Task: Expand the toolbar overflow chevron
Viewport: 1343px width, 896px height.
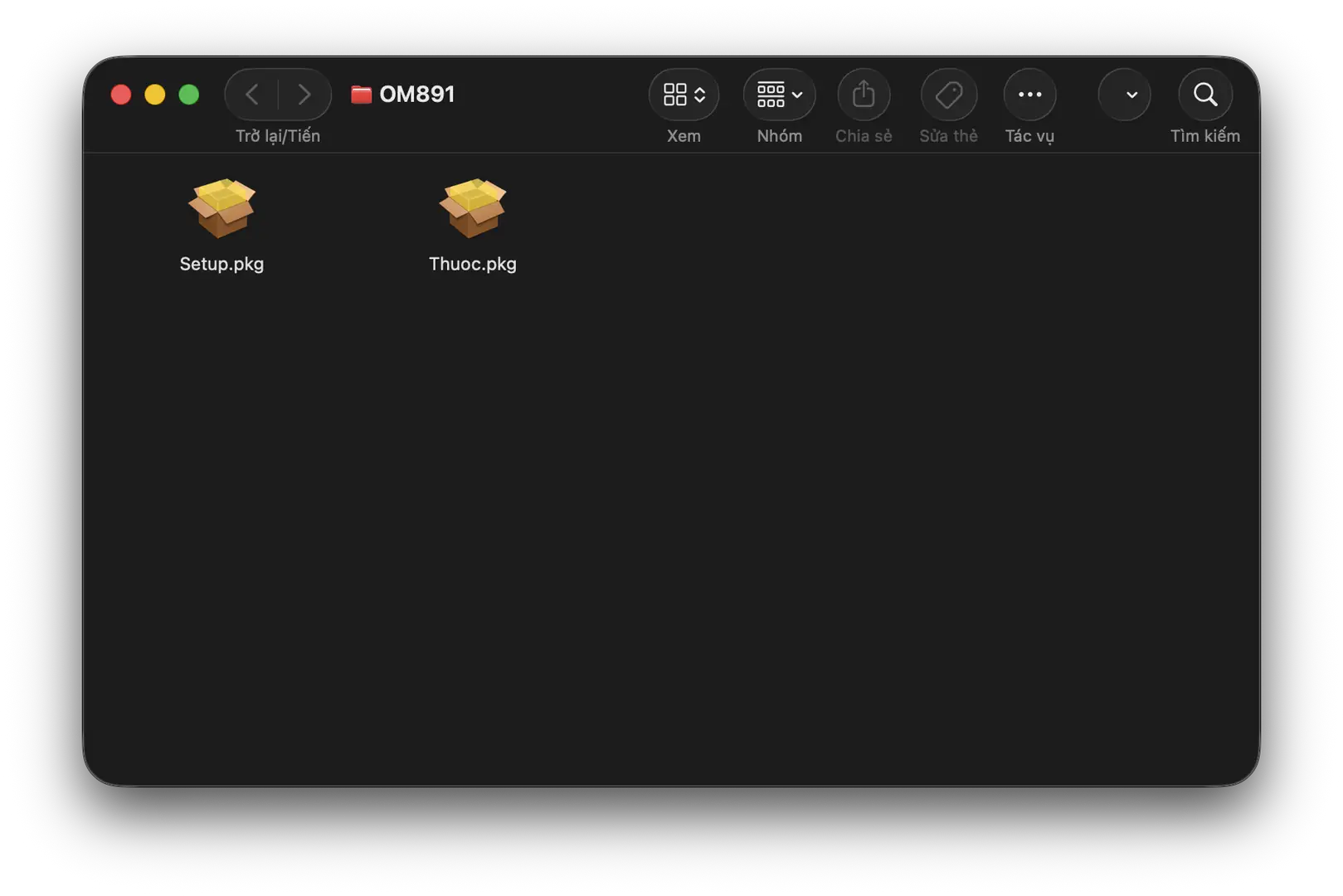Action: 1124,95
